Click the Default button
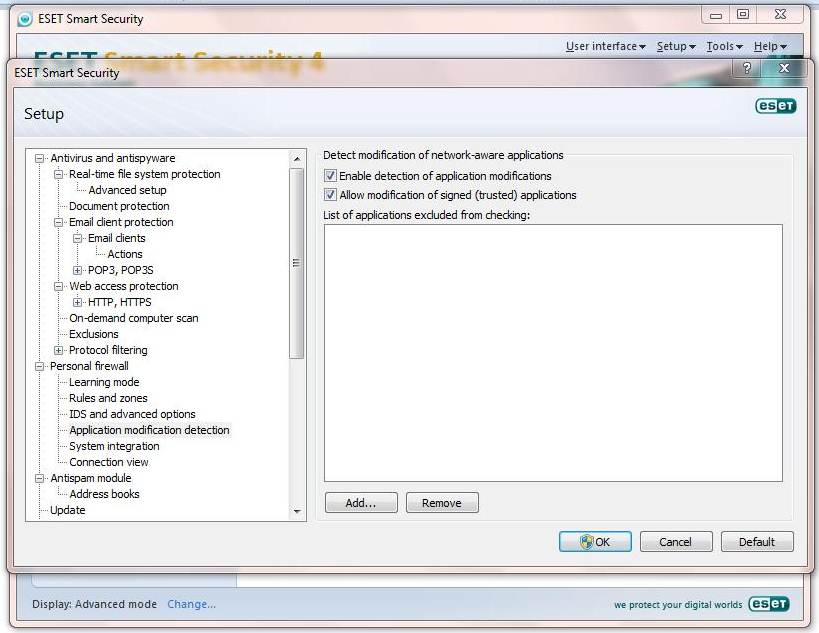 [x=757, y=542]
